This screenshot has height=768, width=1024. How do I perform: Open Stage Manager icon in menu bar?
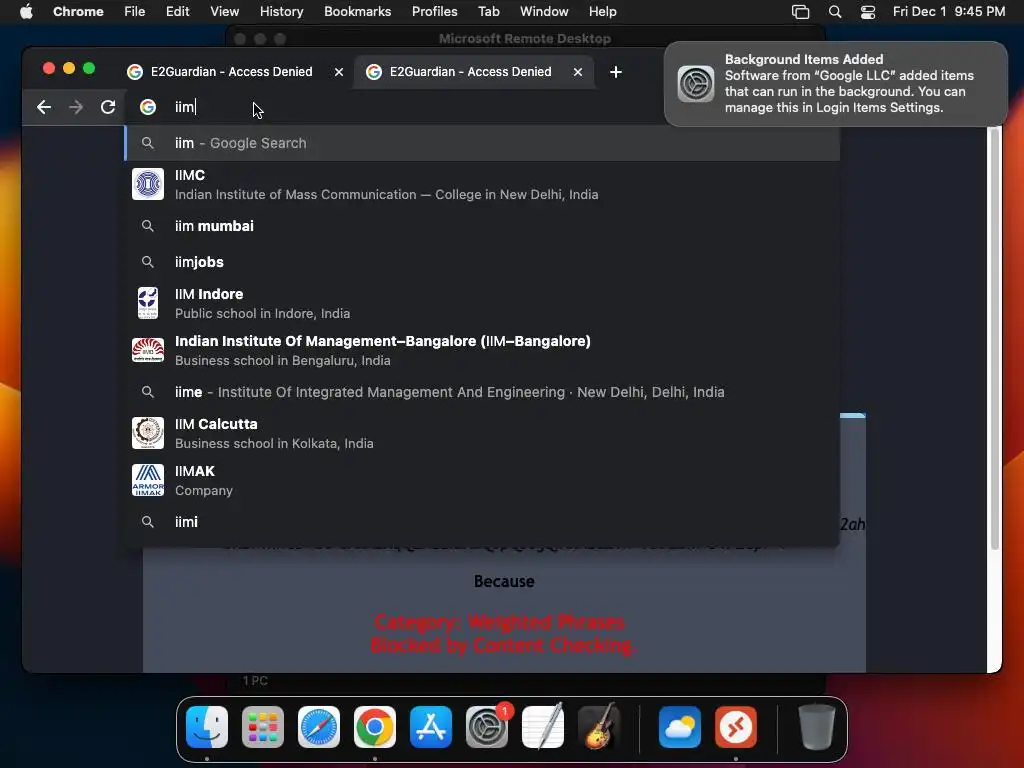800,12
